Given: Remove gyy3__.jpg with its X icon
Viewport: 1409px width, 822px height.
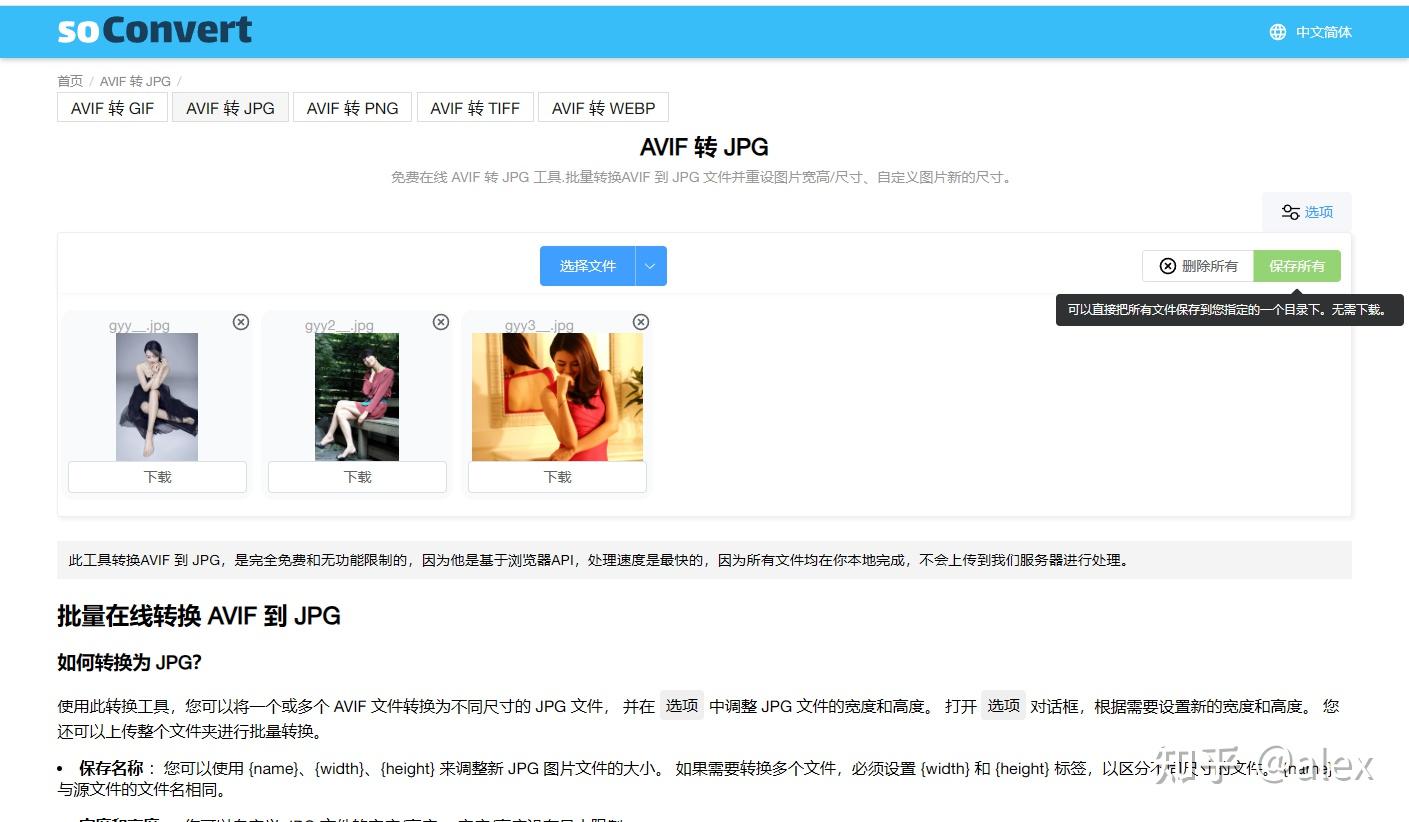Looking at the screenshot, I should tap(640, 322).
